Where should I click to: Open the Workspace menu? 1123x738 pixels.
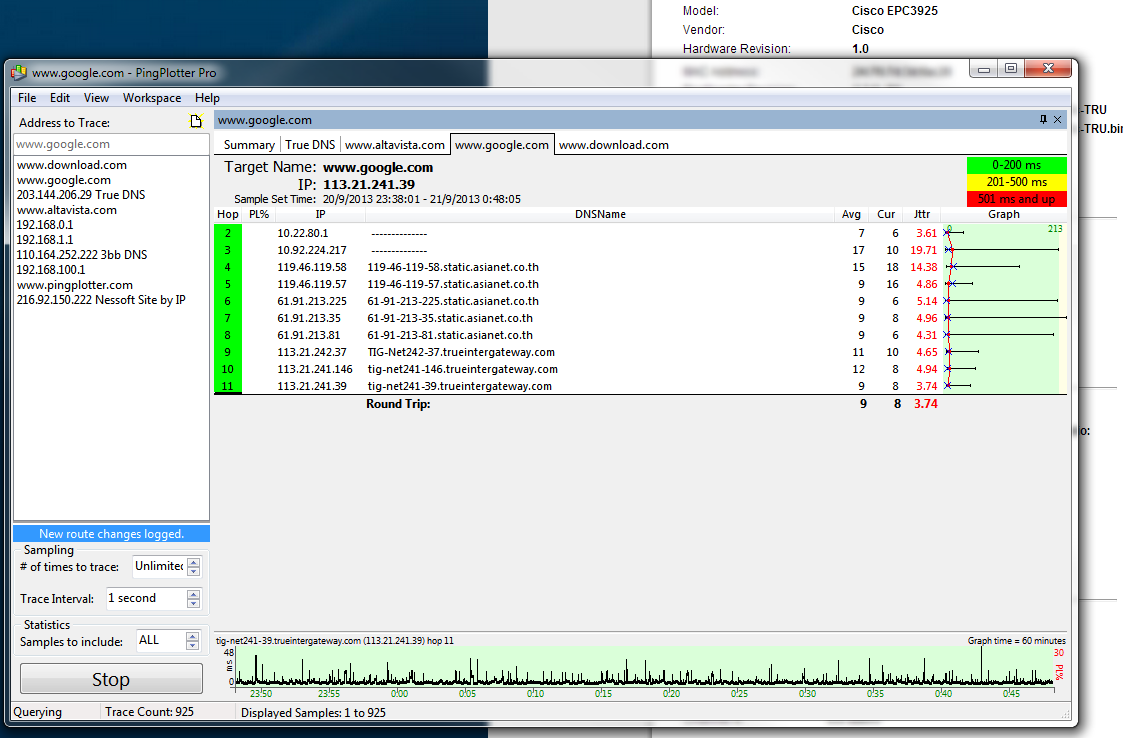click(x=152, y=98)
